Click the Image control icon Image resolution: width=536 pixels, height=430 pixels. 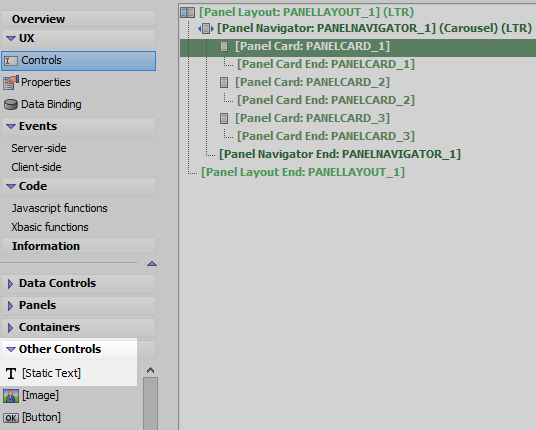click(11, 396)
